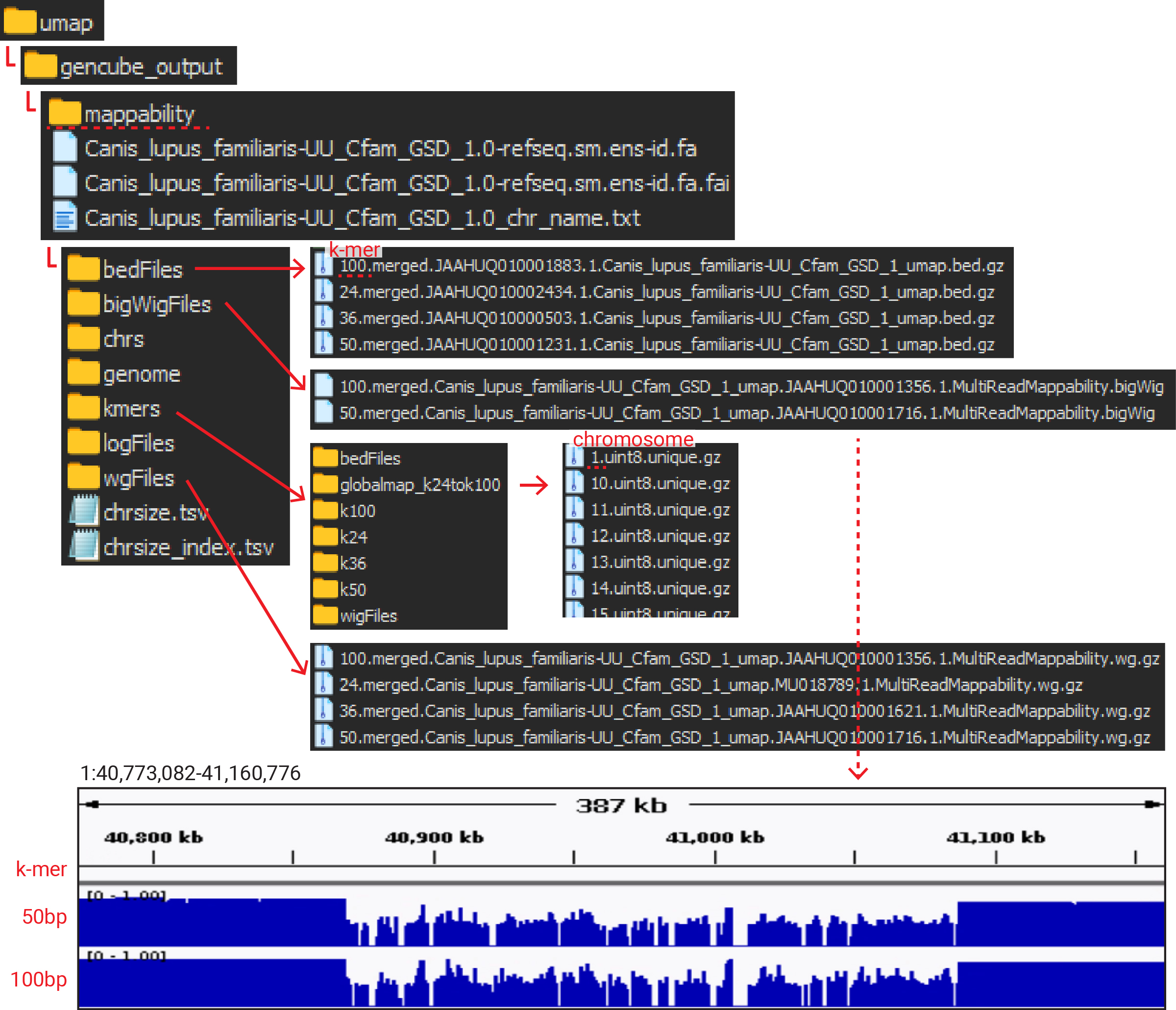Select 11.uint8.unique.gz file name
This screenshot has height=1010, width=1176.
(x=660, y=509)
